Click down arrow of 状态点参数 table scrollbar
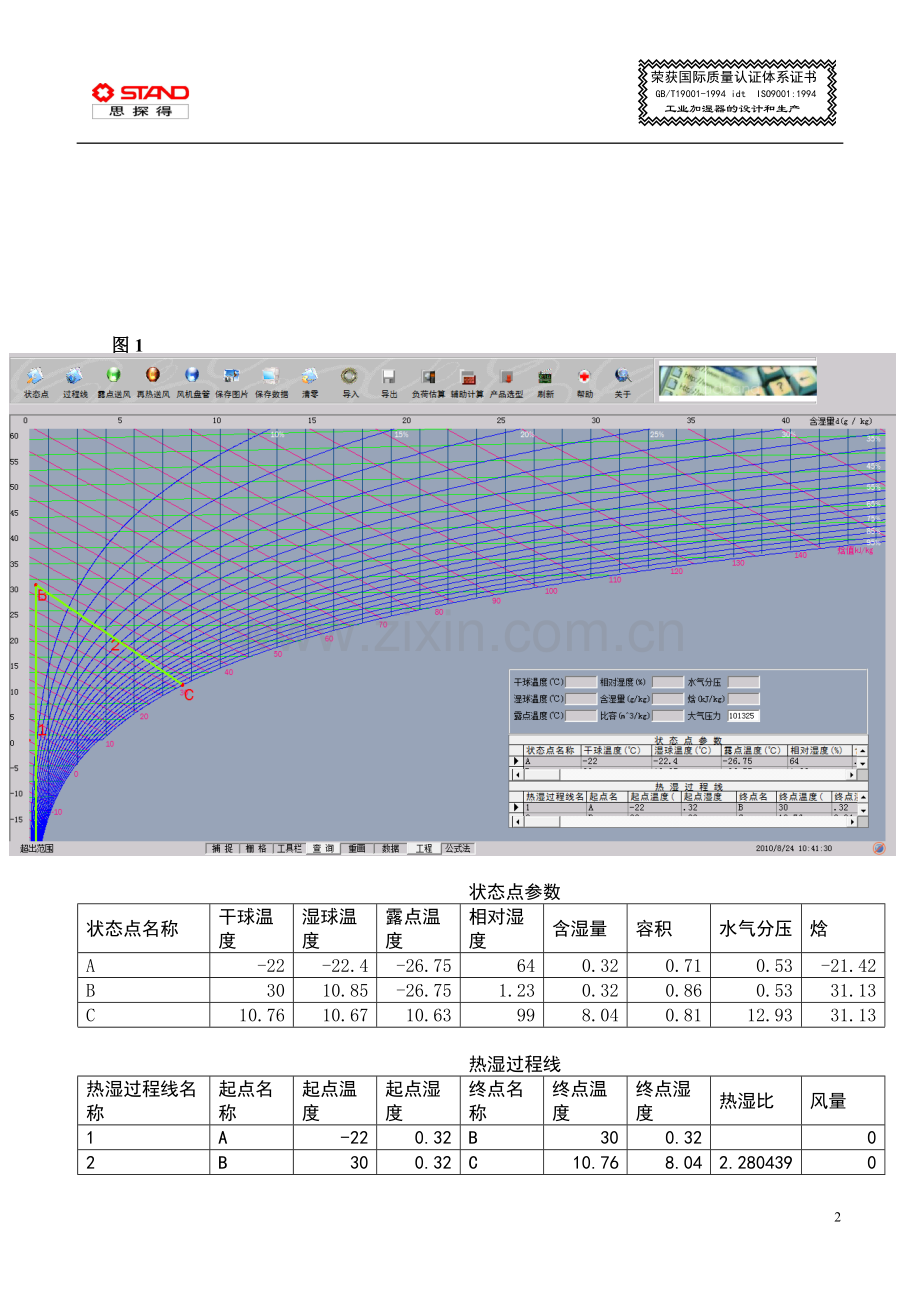The width and height of the screenshot is (920, 1302). tap(863, 763)
